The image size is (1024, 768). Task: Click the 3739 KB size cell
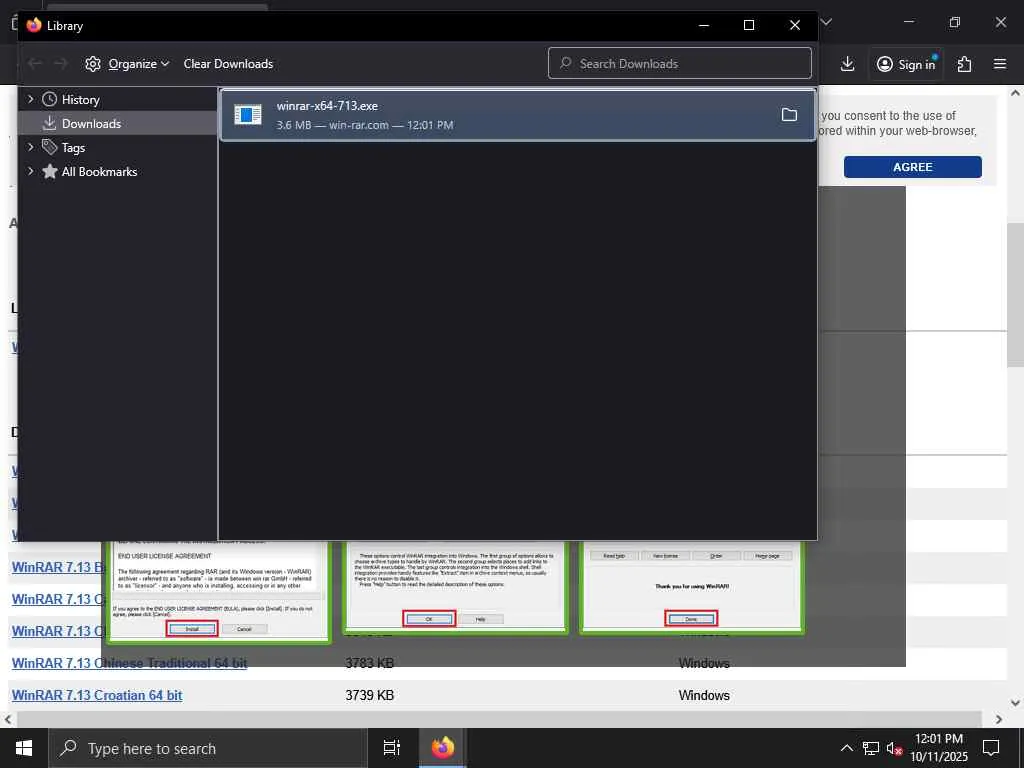tap(370, 695)
